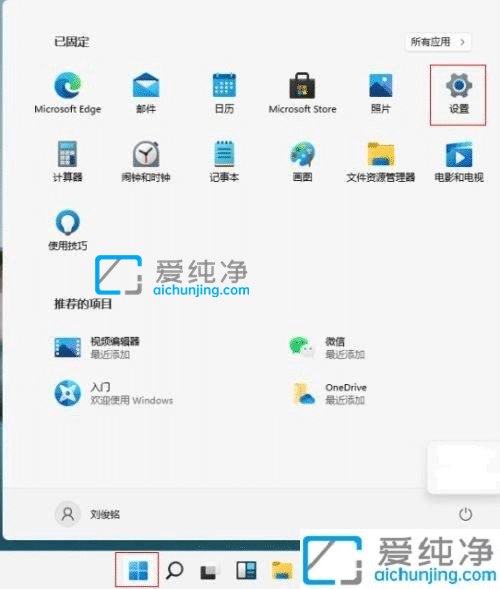Expand 所有应用 all apps list
The width and height of the screenshot is (500, 589).
click(x=438, y=42)
